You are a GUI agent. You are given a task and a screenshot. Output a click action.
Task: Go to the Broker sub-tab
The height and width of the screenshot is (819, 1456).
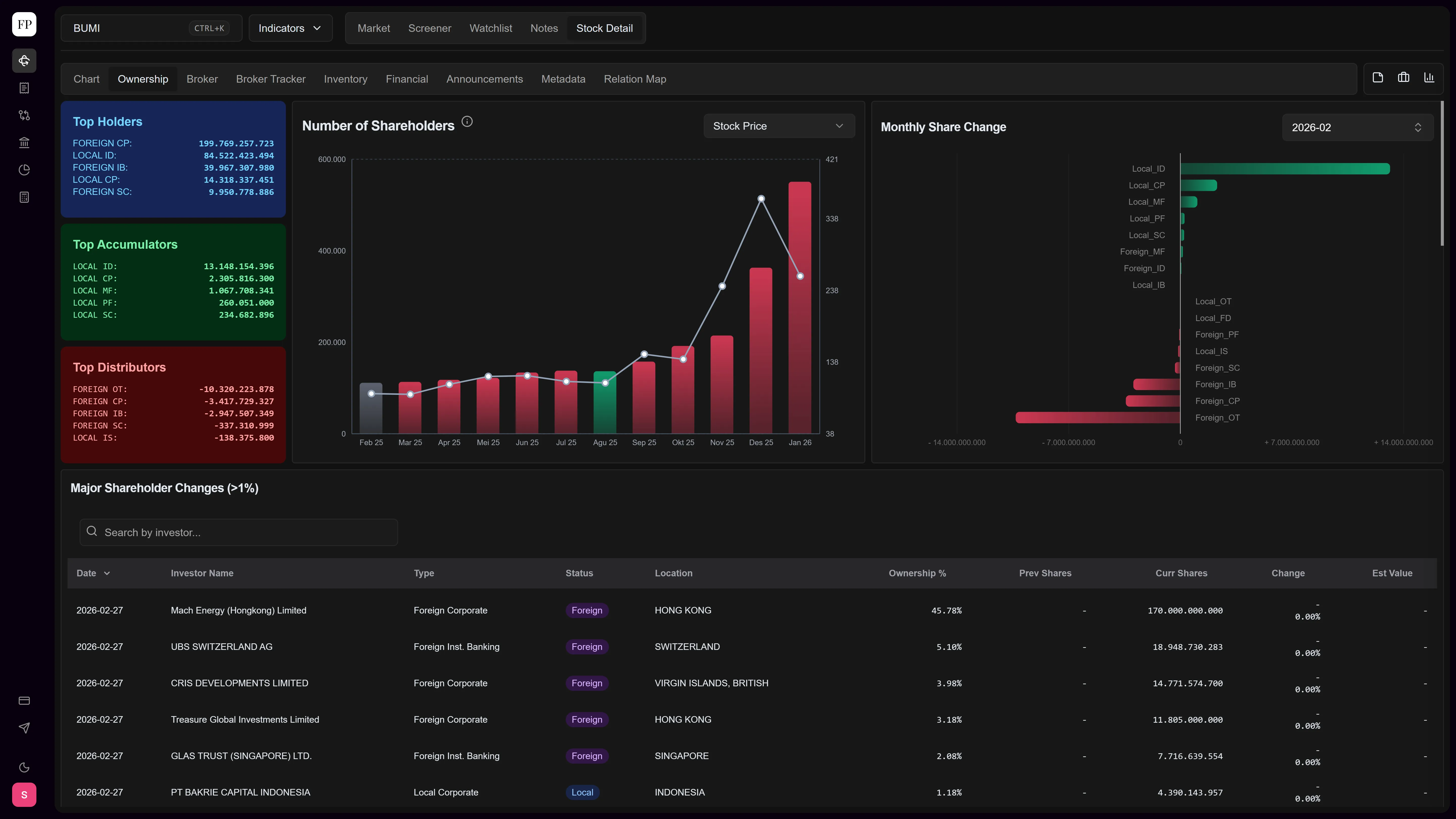202,79
